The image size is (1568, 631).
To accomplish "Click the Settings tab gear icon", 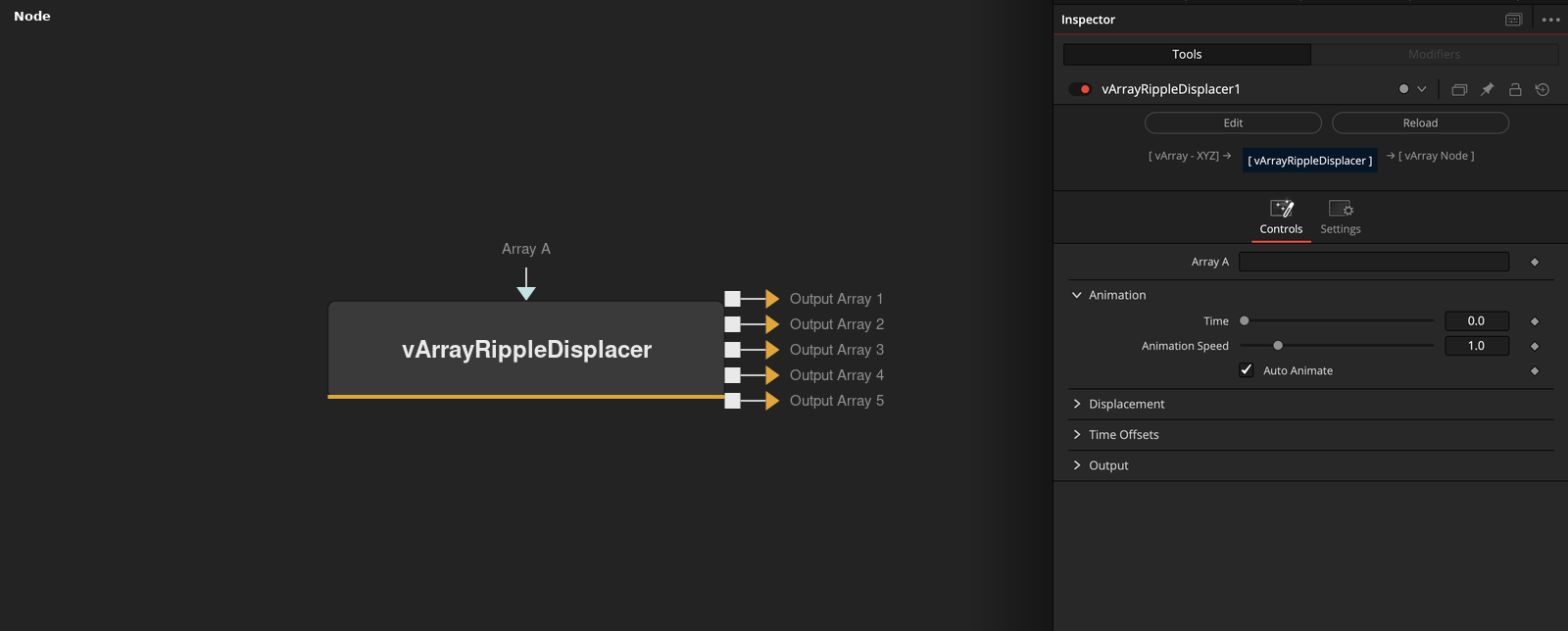I will pos(1341,209).
